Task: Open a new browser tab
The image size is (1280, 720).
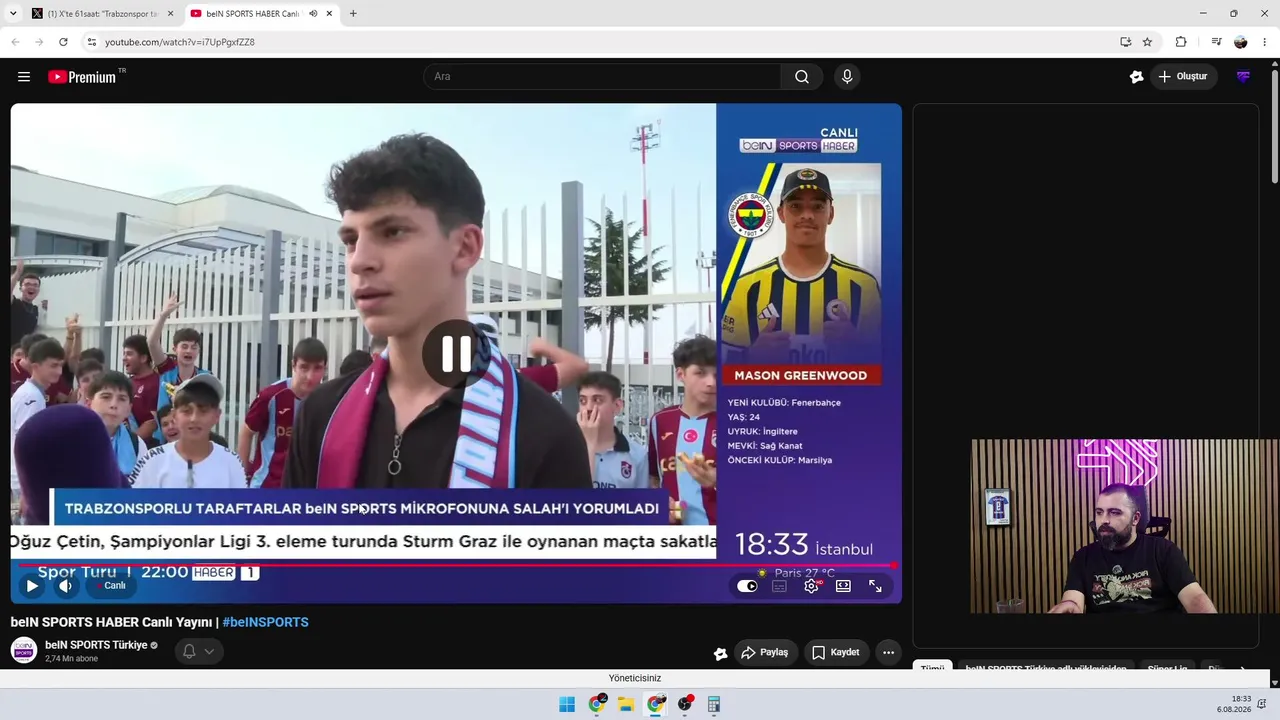Action: [353, 14]
